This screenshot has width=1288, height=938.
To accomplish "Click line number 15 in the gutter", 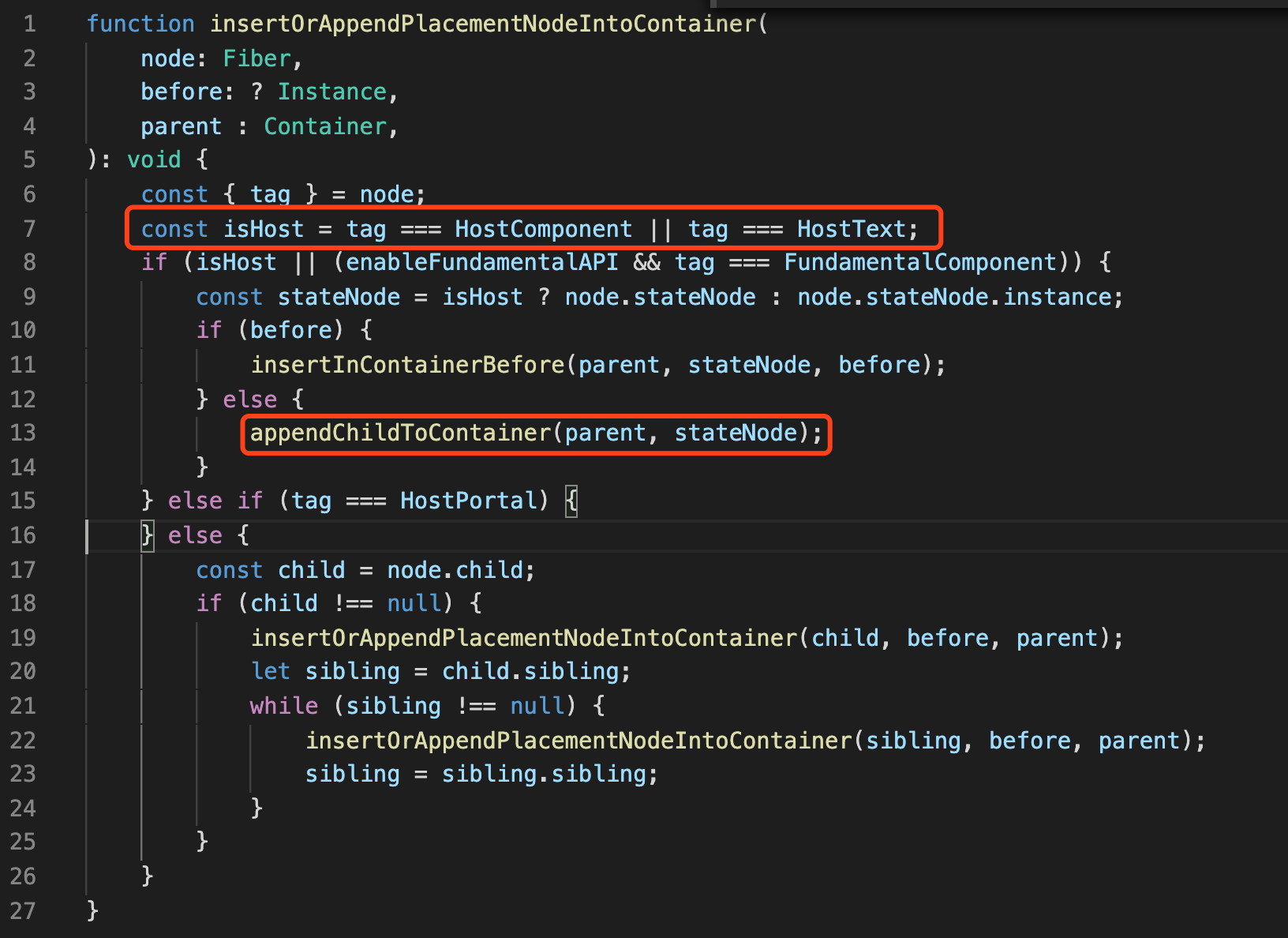I will point(23,501).
